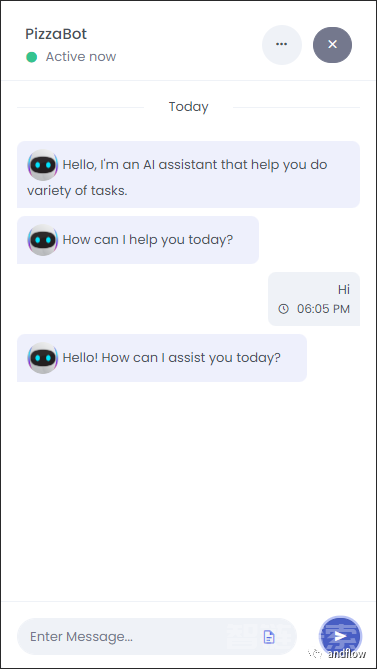Screen dimensions: 377x669
Task: Click the green active status dot
Action: click(31, 57)
